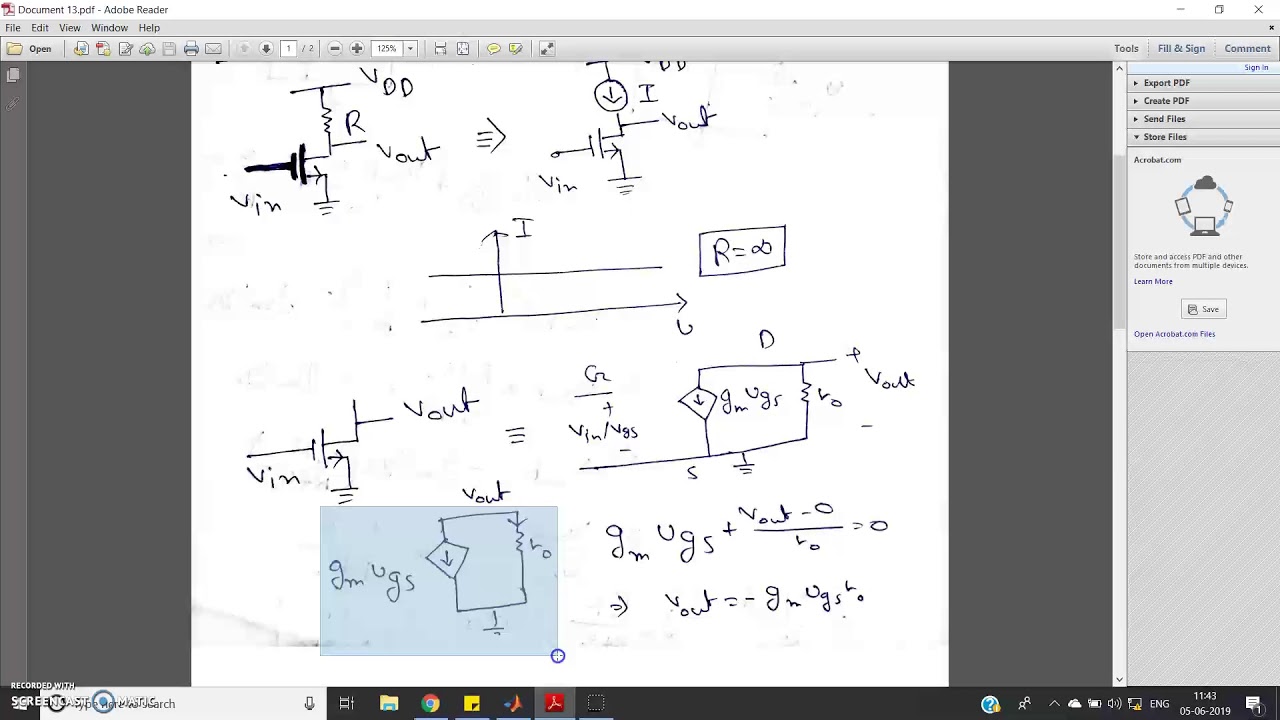Image resolution: width=1280 pixels, height=720 pixels.
Task: Open the attachments paperclip panel icon
Action: (x=13, y=103)
